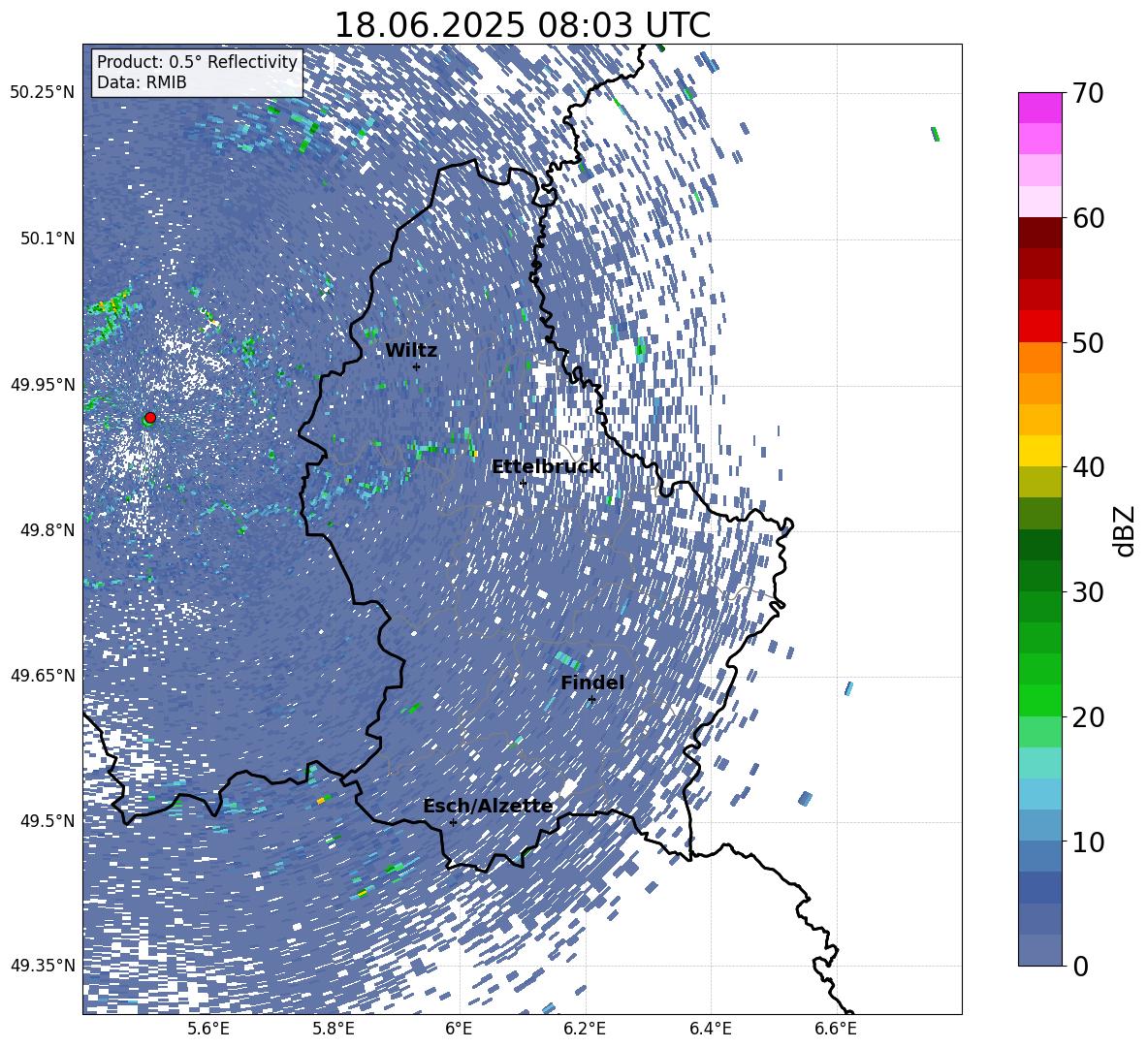
Task: Click the 6.6°E longitude label
Action: (836, 1029)
